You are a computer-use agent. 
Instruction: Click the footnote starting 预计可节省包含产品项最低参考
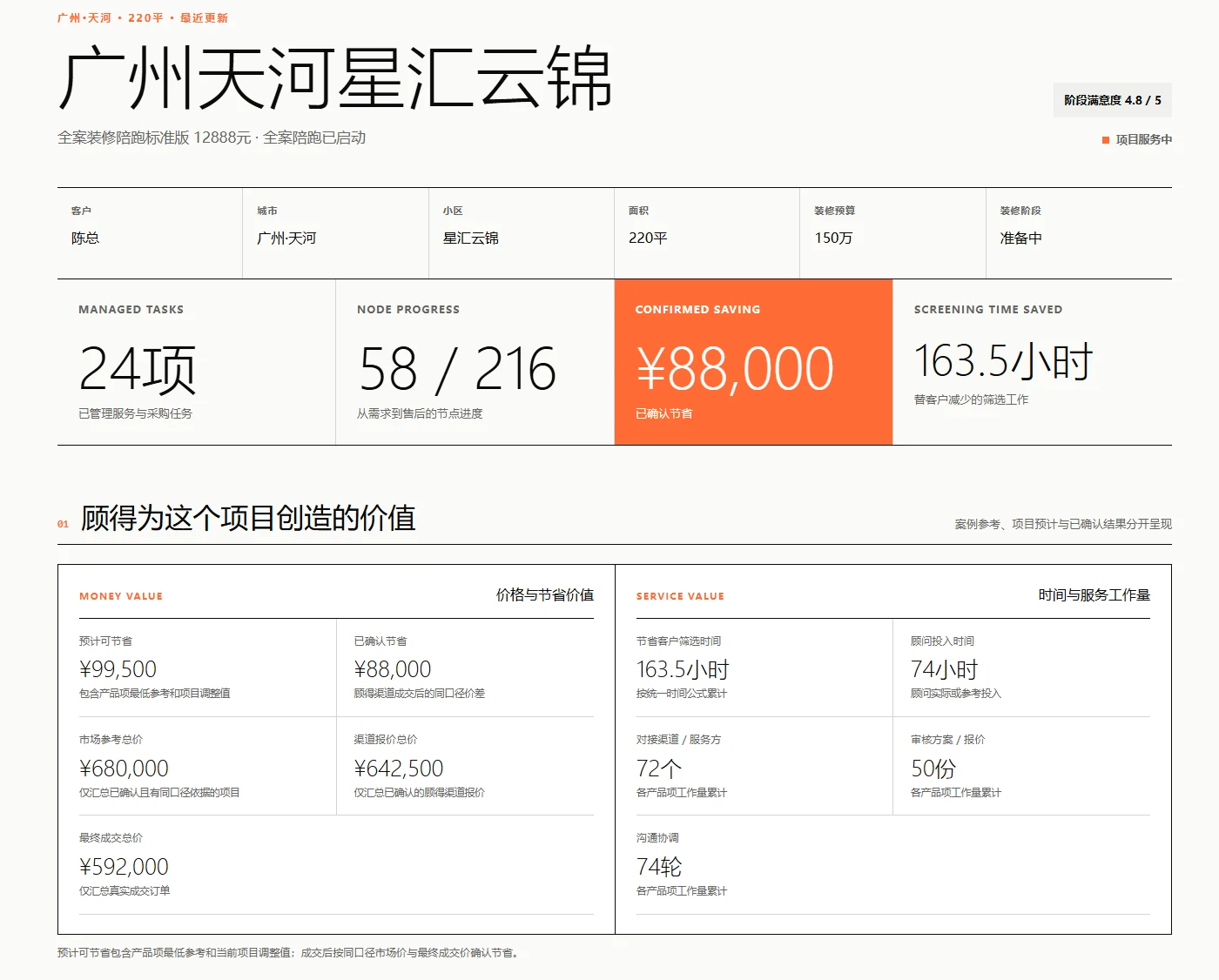[290, 953]
